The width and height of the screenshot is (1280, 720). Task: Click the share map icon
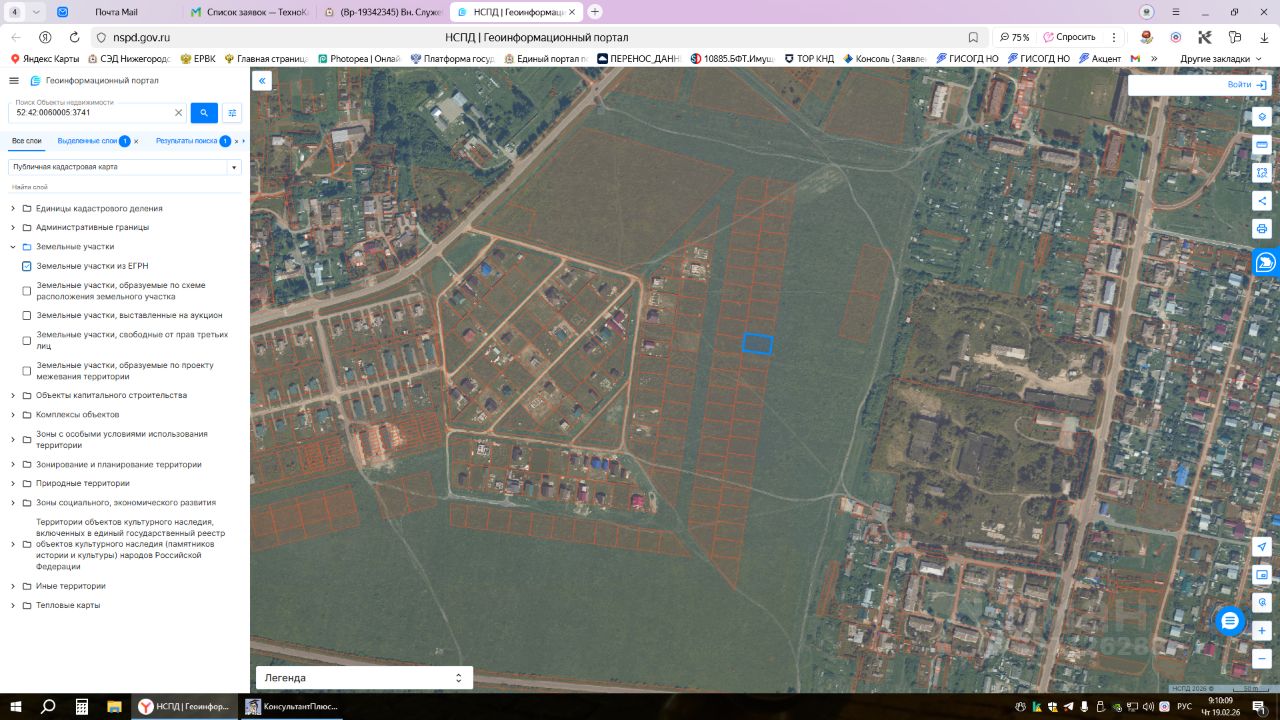pyautogui.click(x=1262, y=201)
